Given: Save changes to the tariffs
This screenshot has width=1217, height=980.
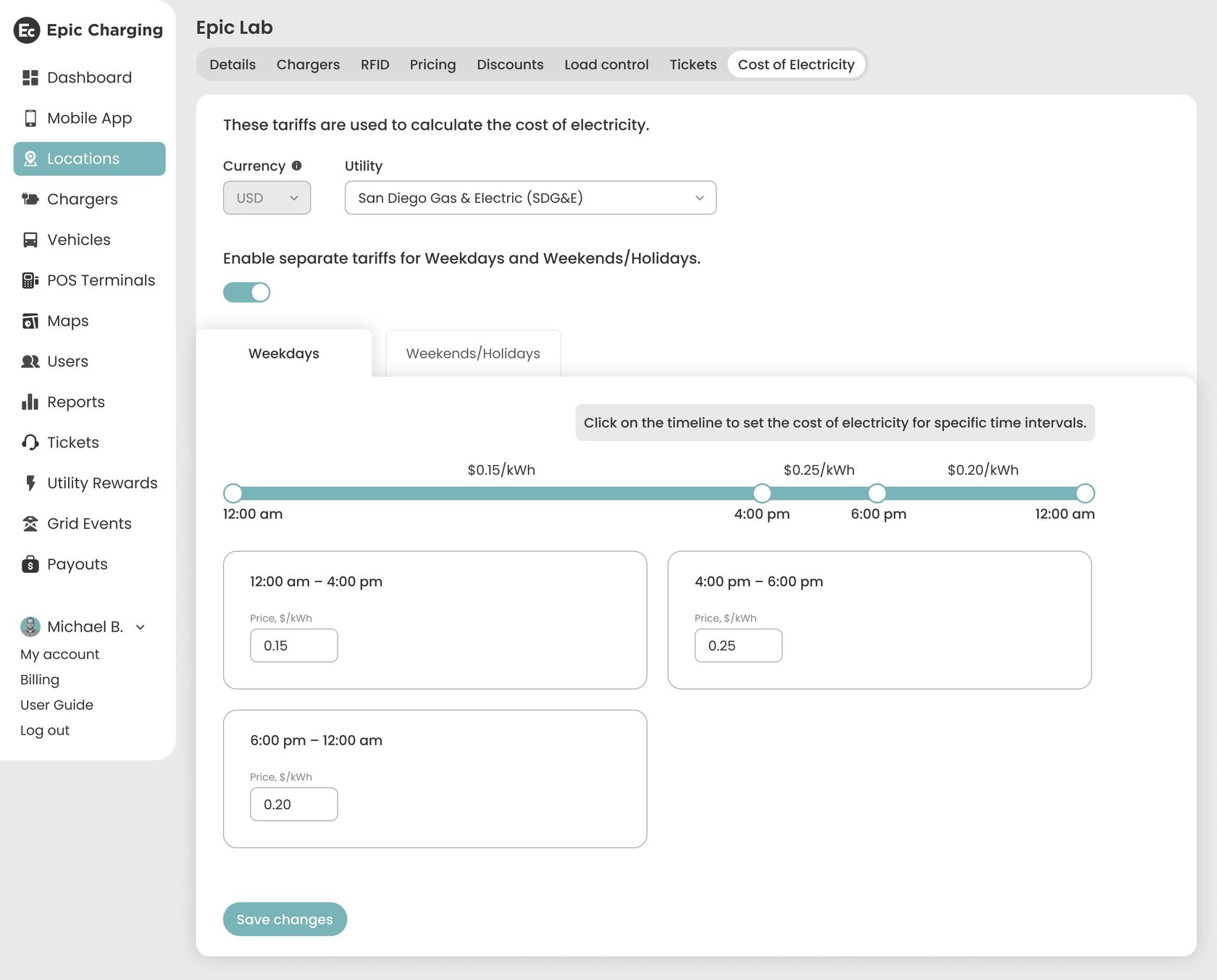Looking at the screenshot, I should (x=285, y=919).
